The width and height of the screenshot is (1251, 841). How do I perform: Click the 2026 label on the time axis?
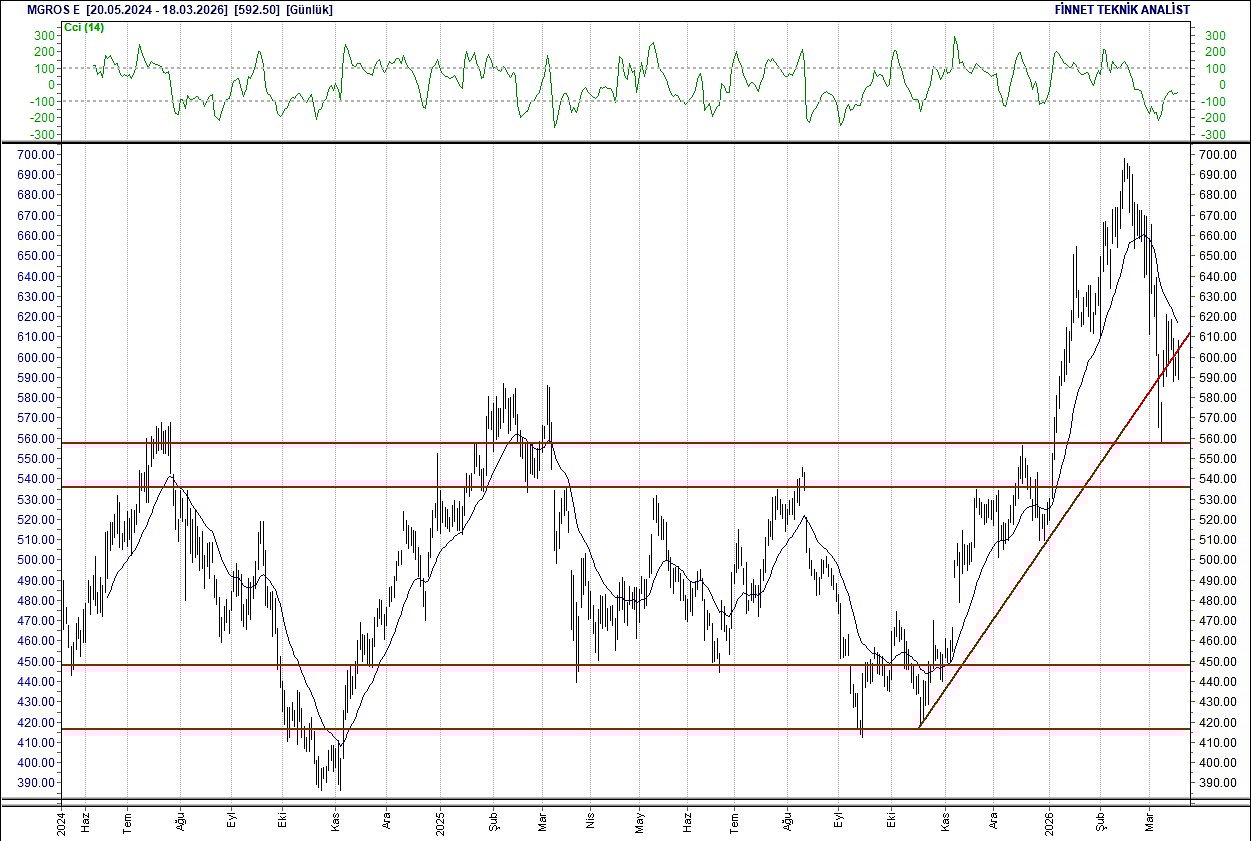1051,823
